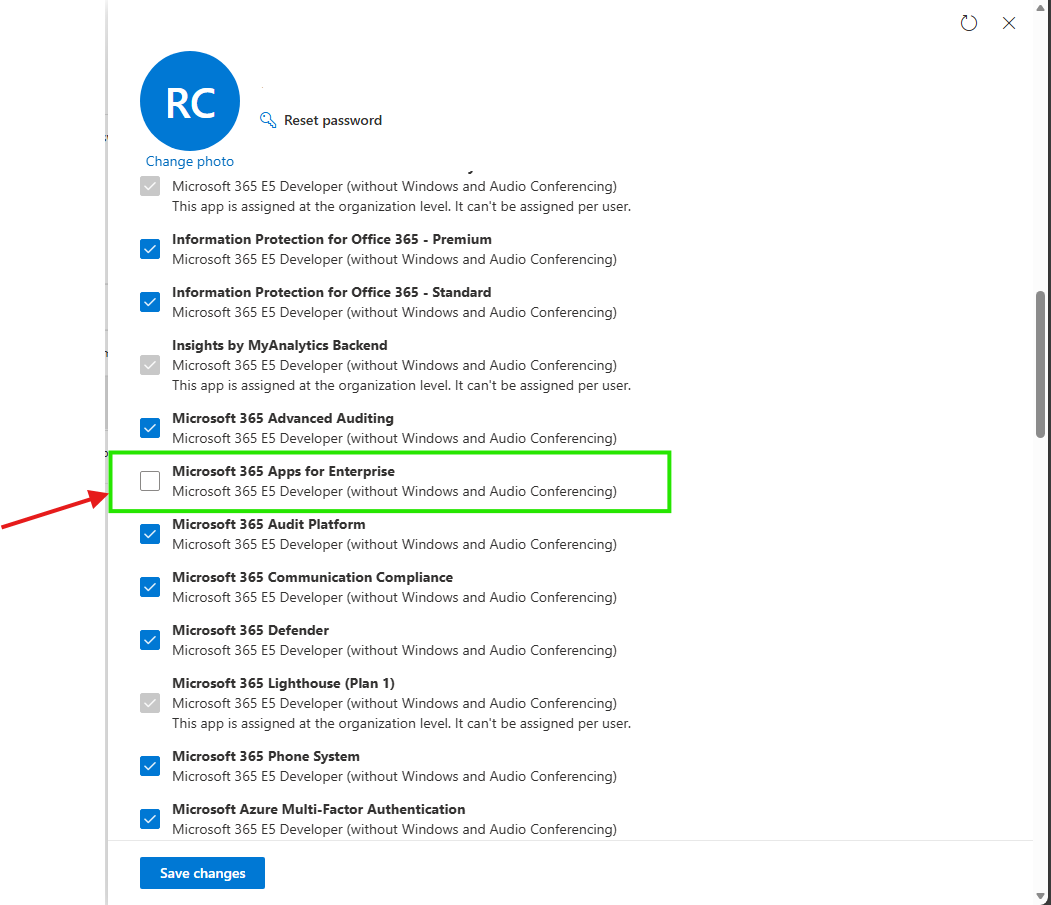Uncheck Information Protection for Office 365 - Premium

(x=150, y=249)
